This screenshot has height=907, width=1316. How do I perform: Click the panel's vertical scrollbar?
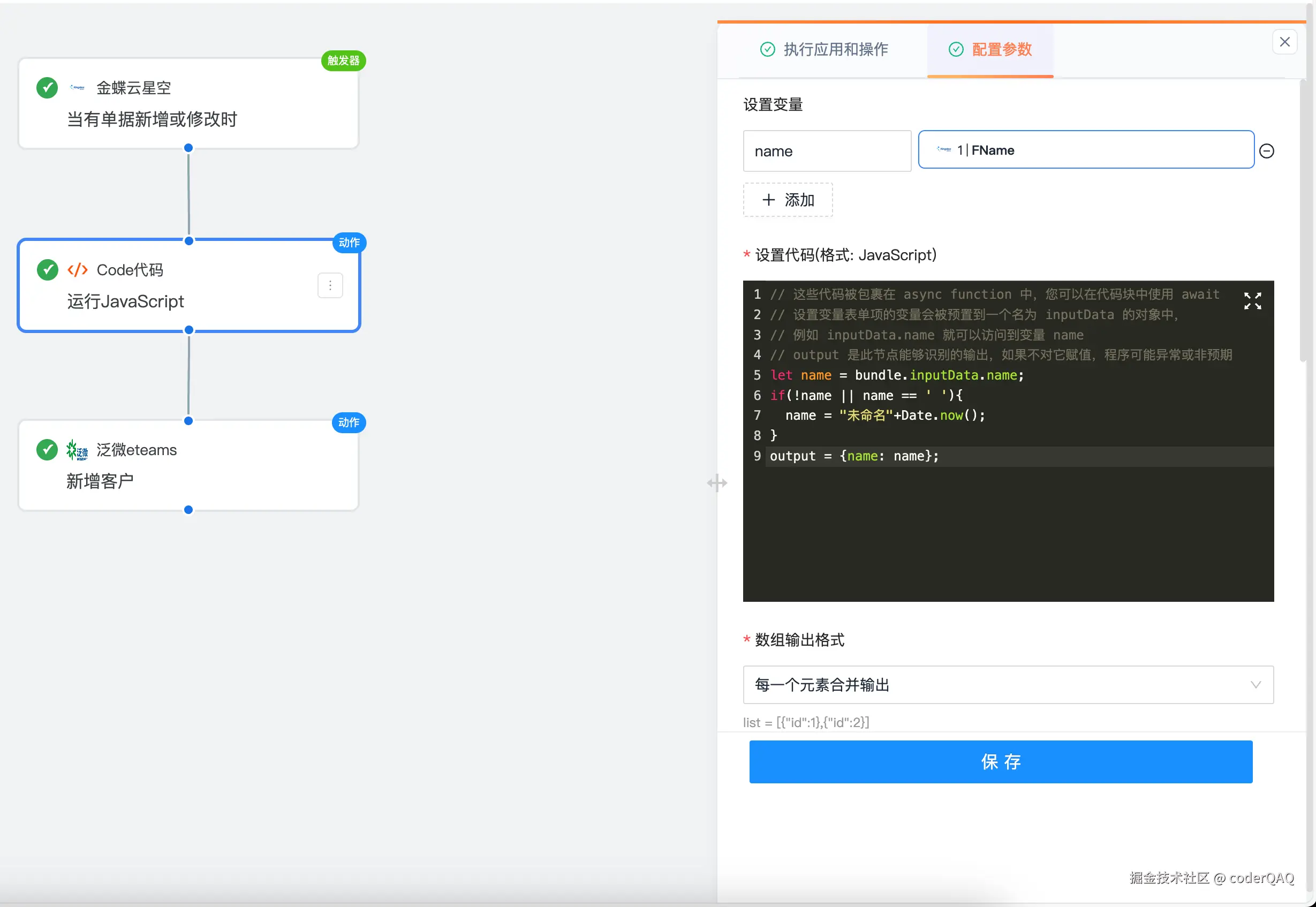tap(1303, 222)
